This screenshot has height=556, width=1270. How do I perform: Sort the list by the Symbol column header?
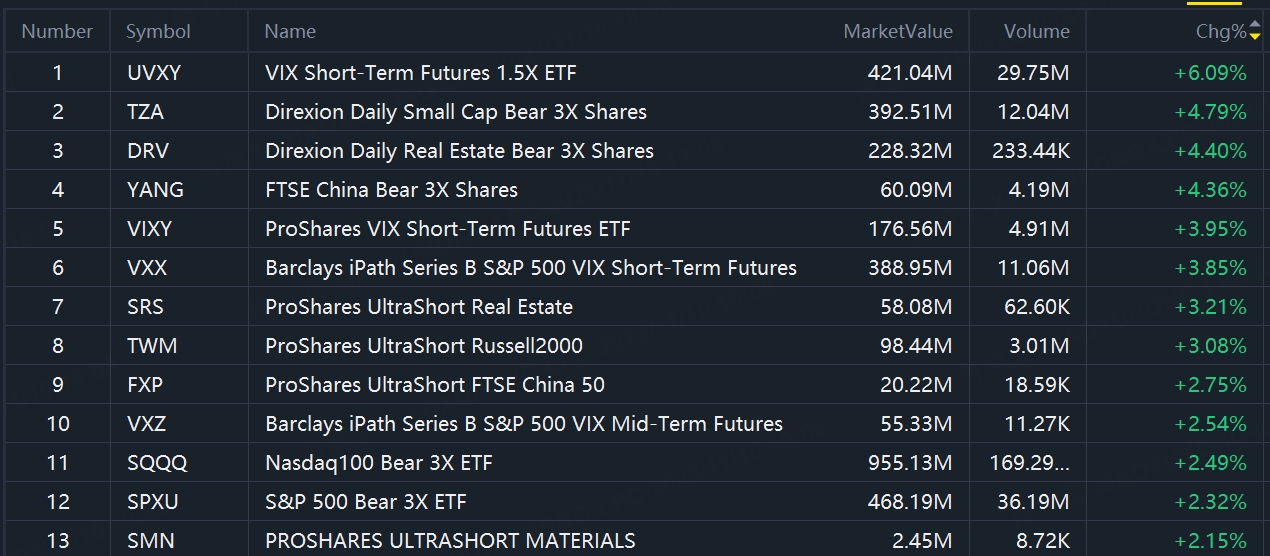pos(158,32)
